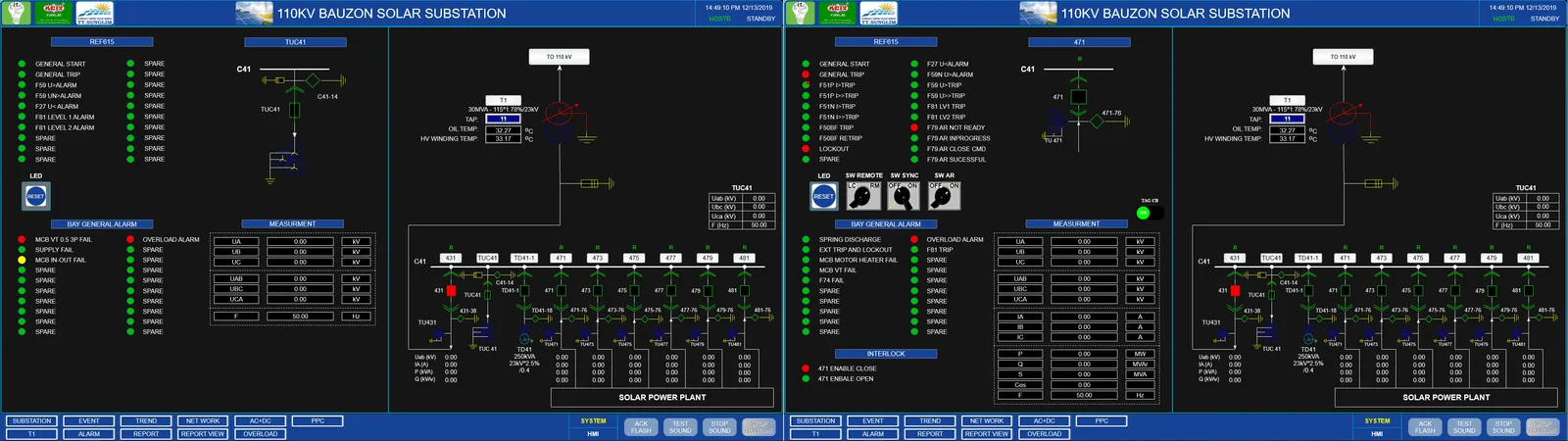Open the OVERLOAD page in TUC41 screen
Viewport: 1568px width, 441px height.
pos(261,434)
